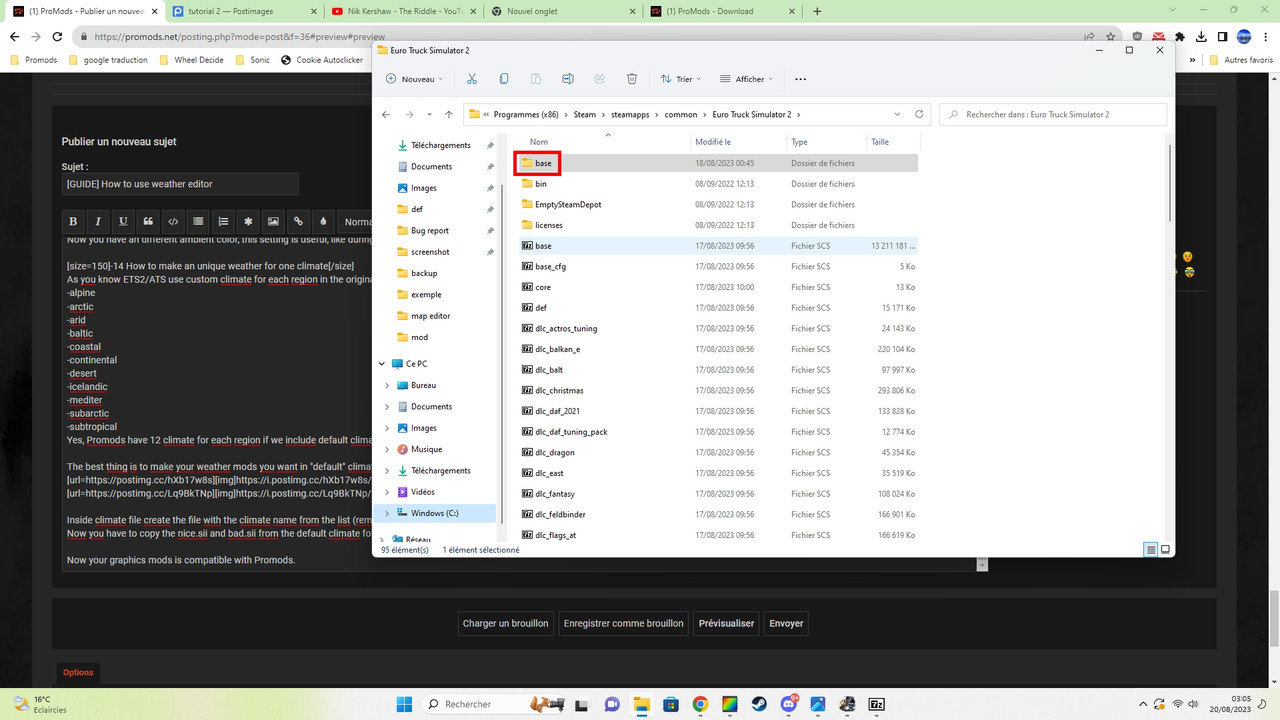Switch Explorer to details view via status bar toggle
1280x720 pixels.
pyautogui.click(x=1150, y=549)
